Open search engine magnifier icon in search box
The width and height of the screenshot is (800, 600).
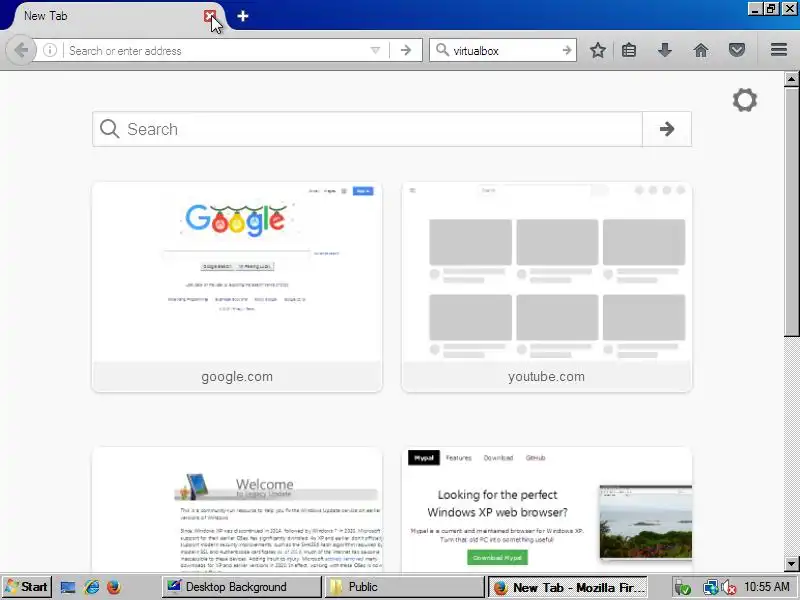[442, 51]
